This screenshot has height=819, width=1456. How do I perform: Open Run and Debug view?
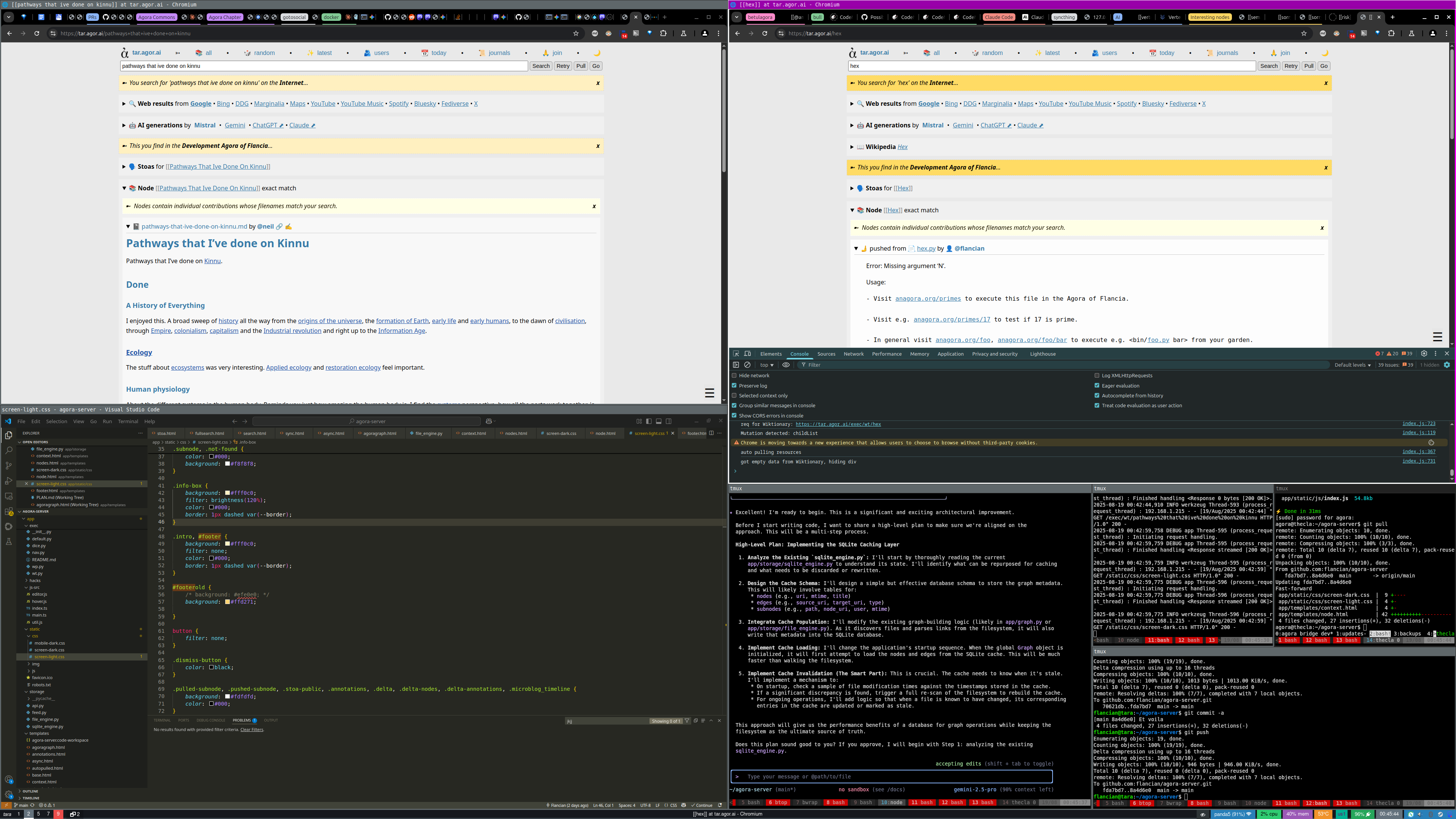click(x=8, y=481)
